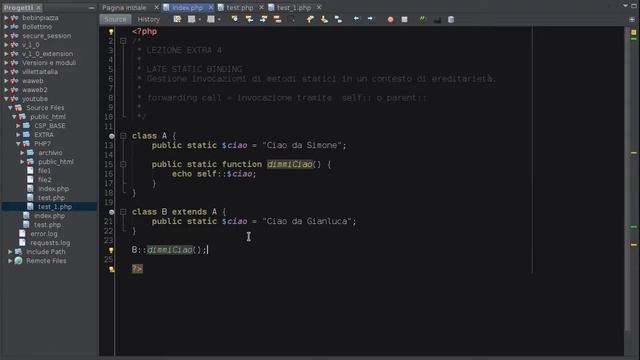Open dropdown arrow after second toolbar square icon
The height and width of the screenshot is (360, 640).
(x=219, y=20)
